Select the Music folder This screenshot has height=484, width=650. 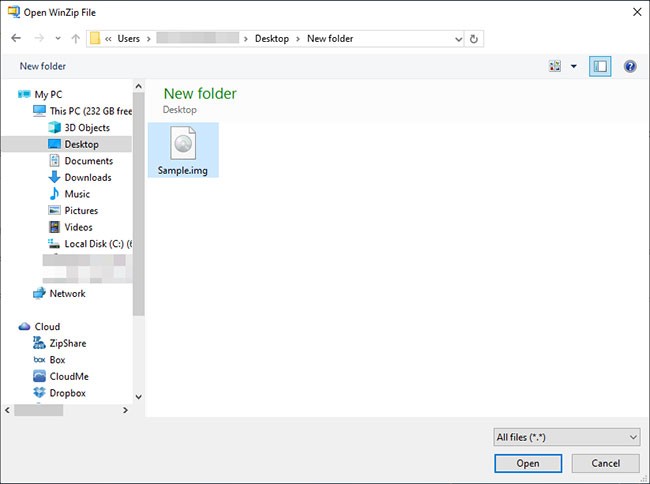[76, 194]
